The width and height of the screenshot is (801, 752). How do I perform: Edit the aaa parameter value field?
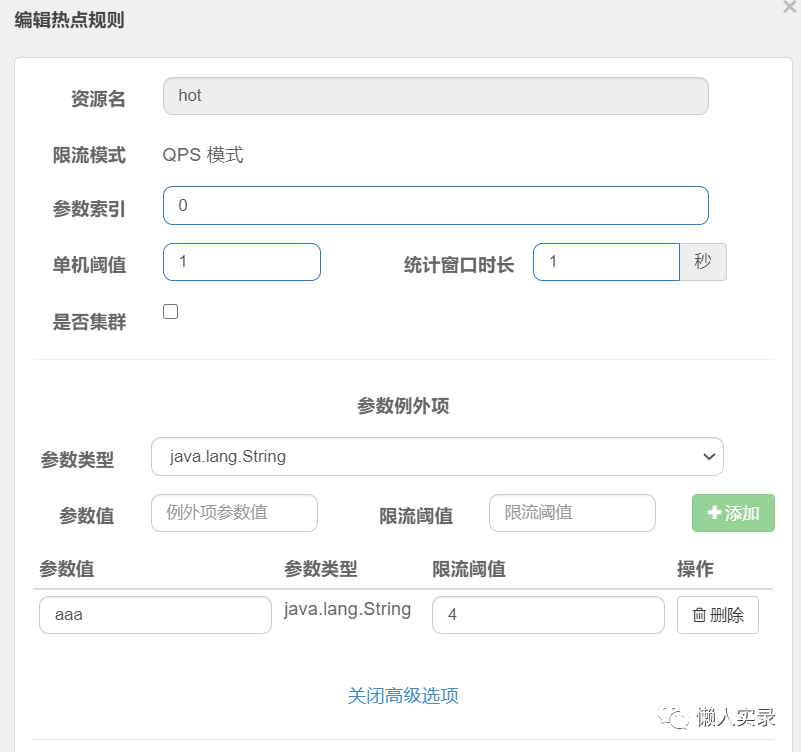155,615
